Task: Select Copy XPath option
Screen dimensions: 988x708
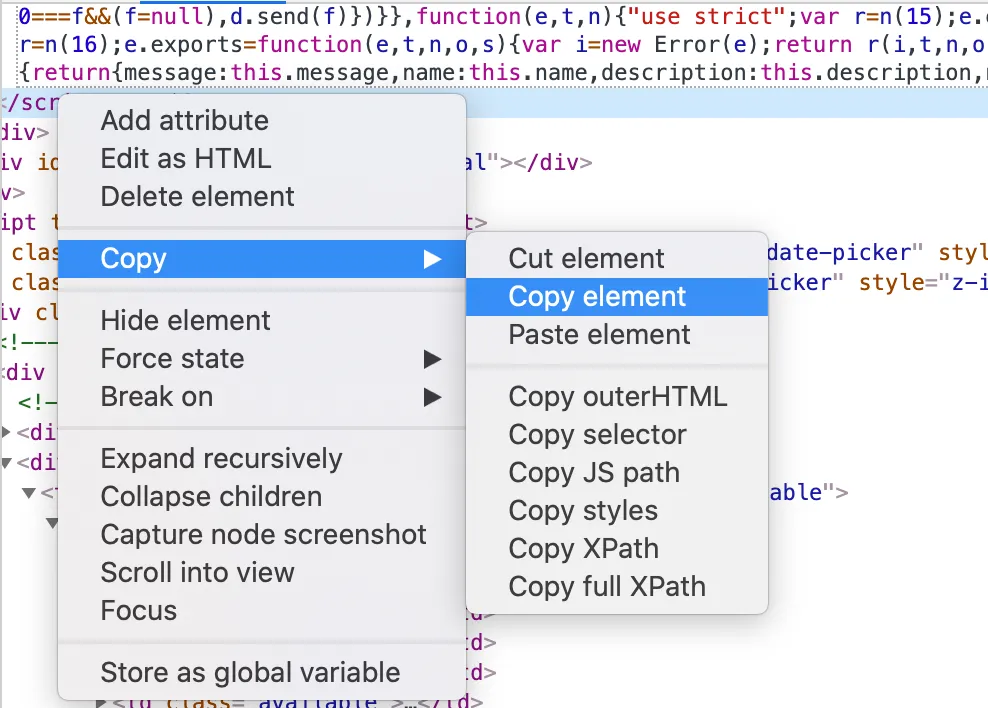Action: click(617, 549)
